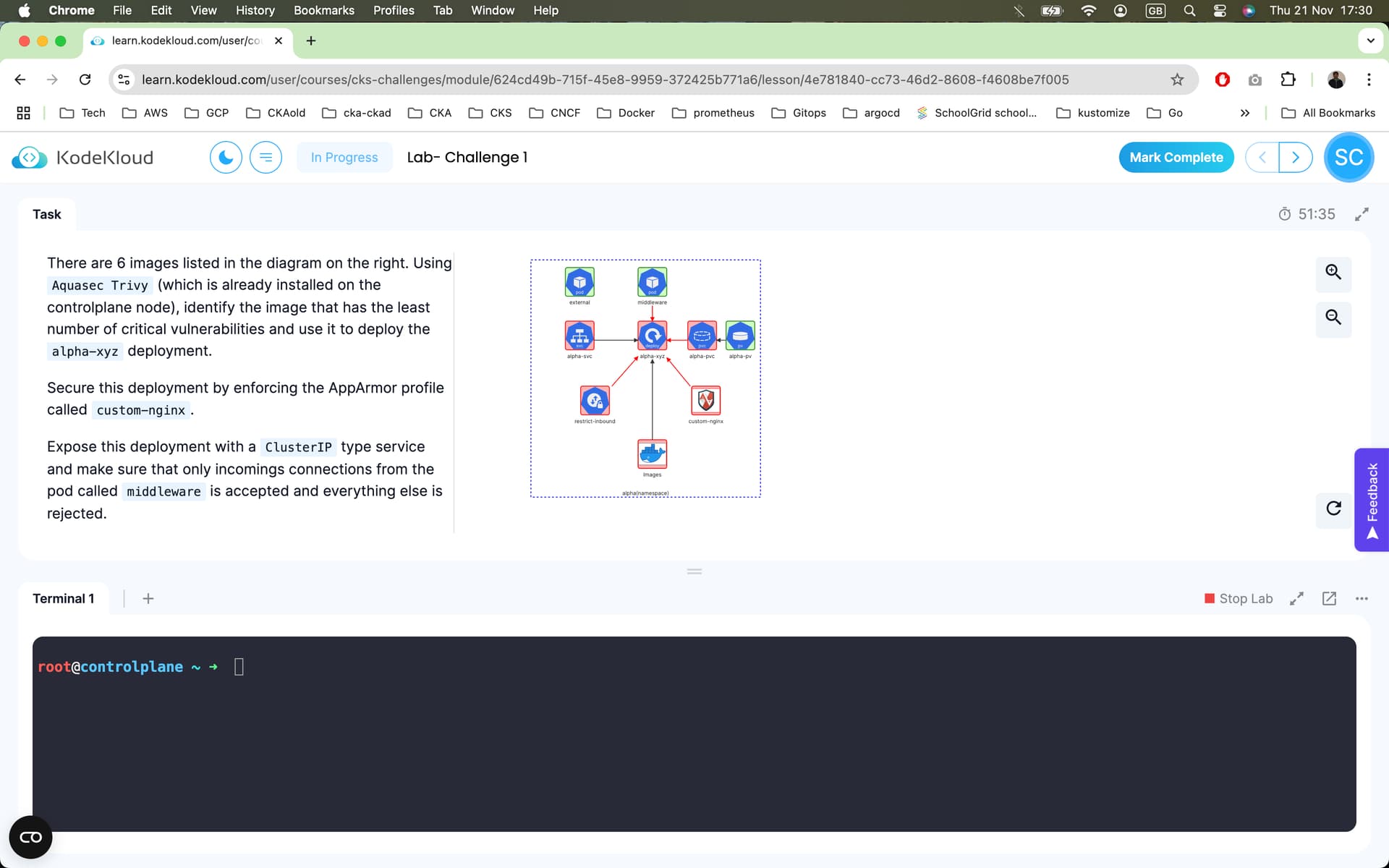Zoom out of the diagram
Image resolution: width=1389 pixels, height=868 pixels.
(x=1333, y=317)
